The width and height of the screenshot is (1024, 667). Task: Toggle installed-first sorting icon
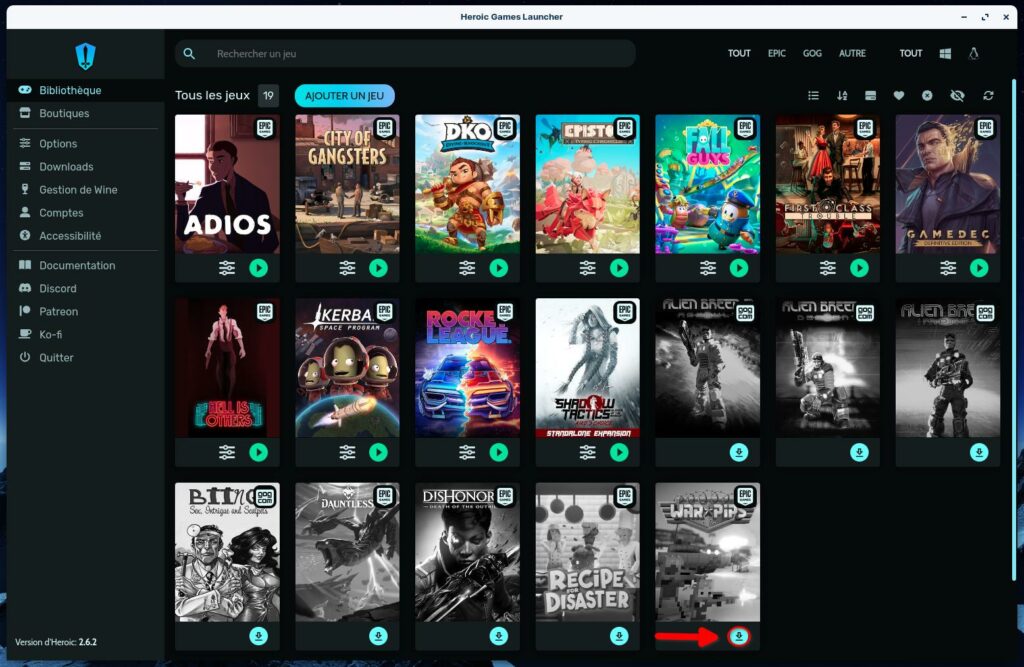(x=870, y=96)
